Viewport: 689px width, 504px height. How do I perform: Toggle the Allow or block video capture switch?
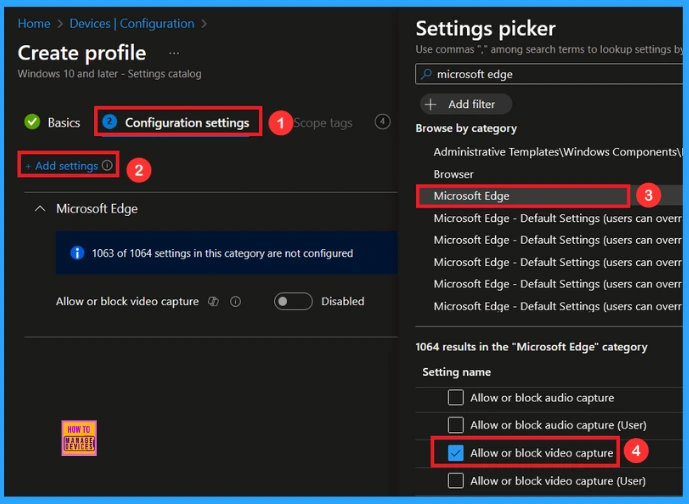click(x=293, y=301)
